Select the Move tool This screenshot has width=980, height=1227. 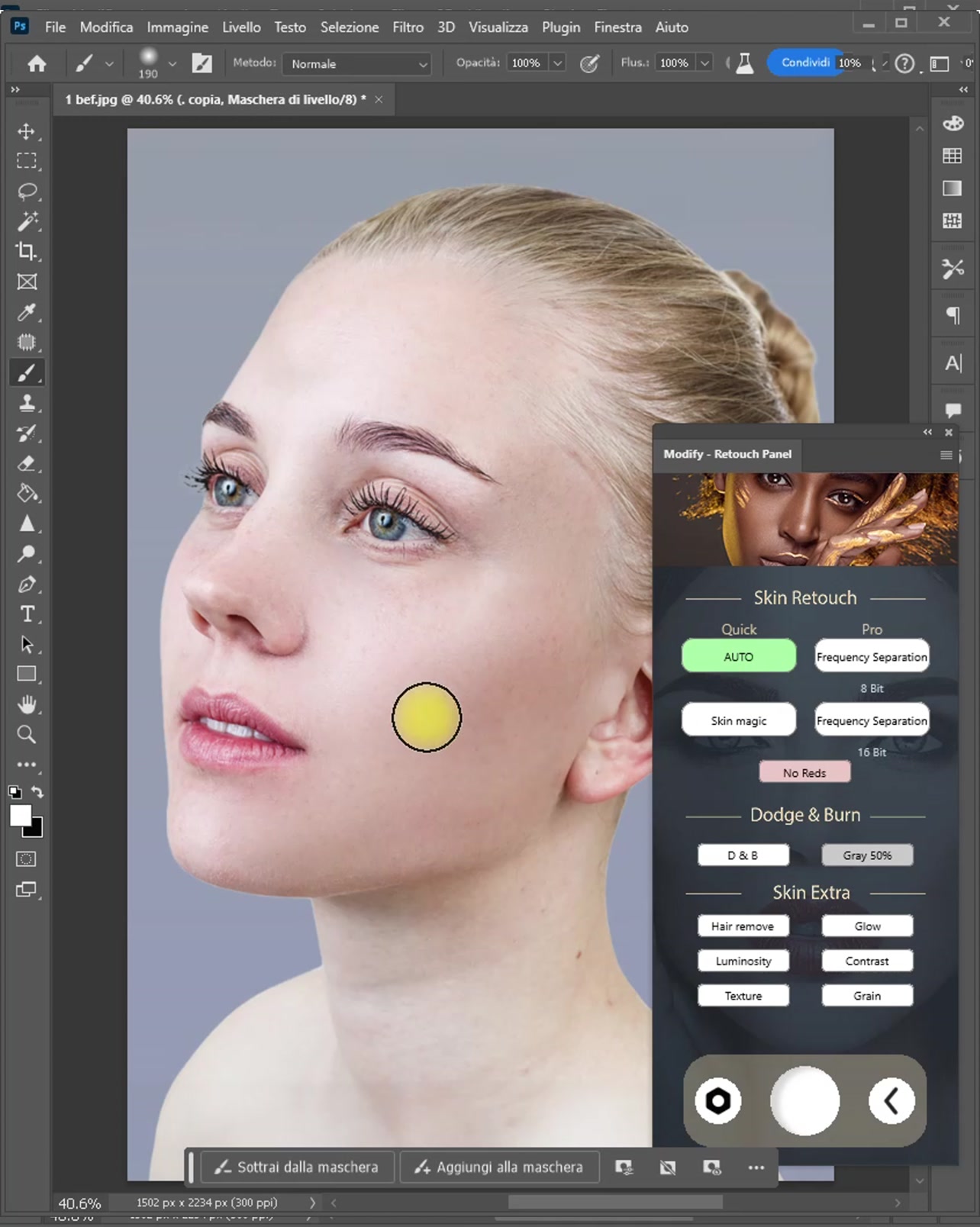(27, 131)
